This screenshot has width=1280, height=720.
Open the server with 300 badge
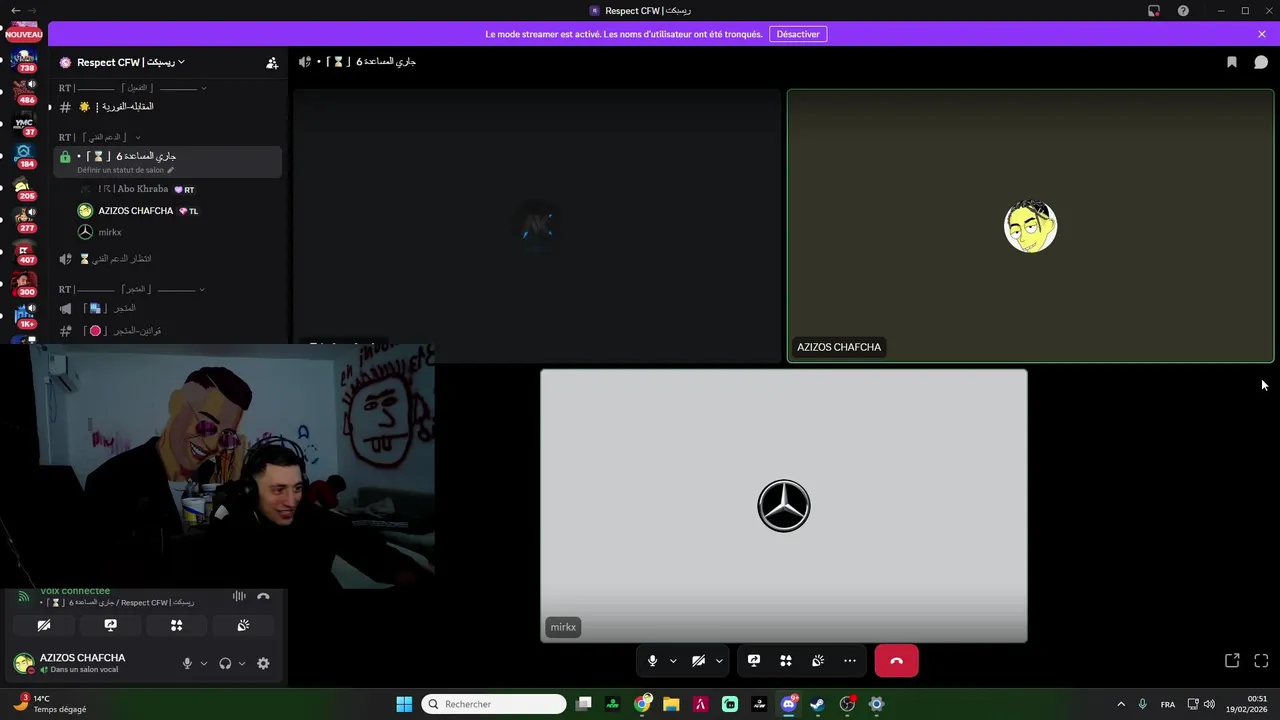(x=24, y=284)
